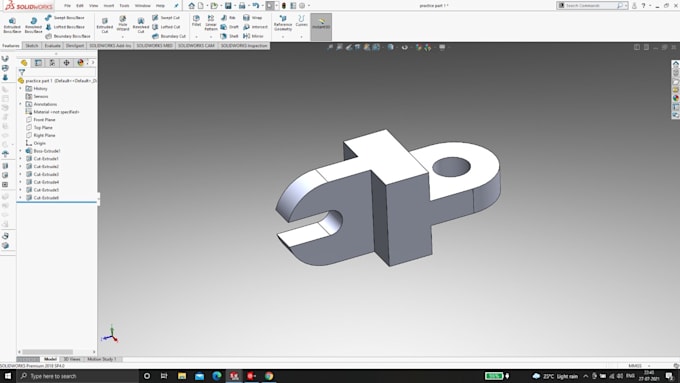
Task: Choose the Swept Boss/Base tool
Action: coord(65,18)
